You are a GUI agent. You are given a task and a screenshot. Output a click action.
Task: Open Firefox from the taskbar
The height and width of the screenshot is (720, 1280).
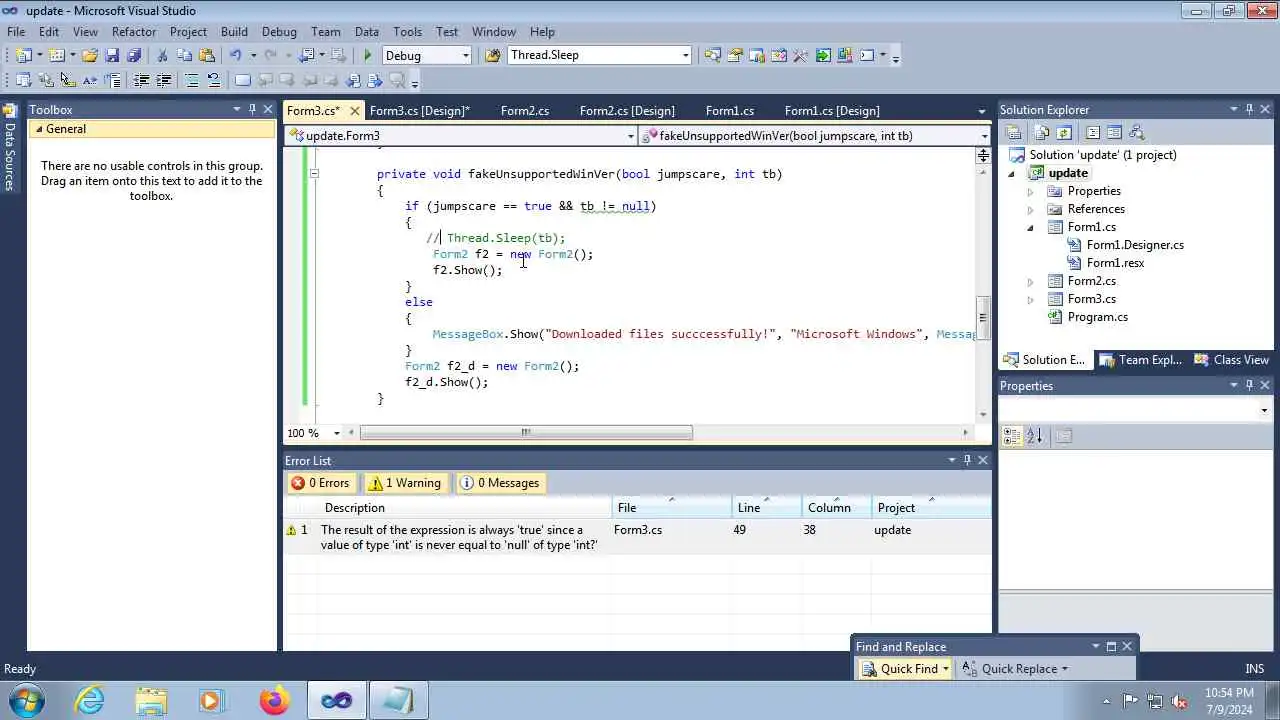pos(274,700)
